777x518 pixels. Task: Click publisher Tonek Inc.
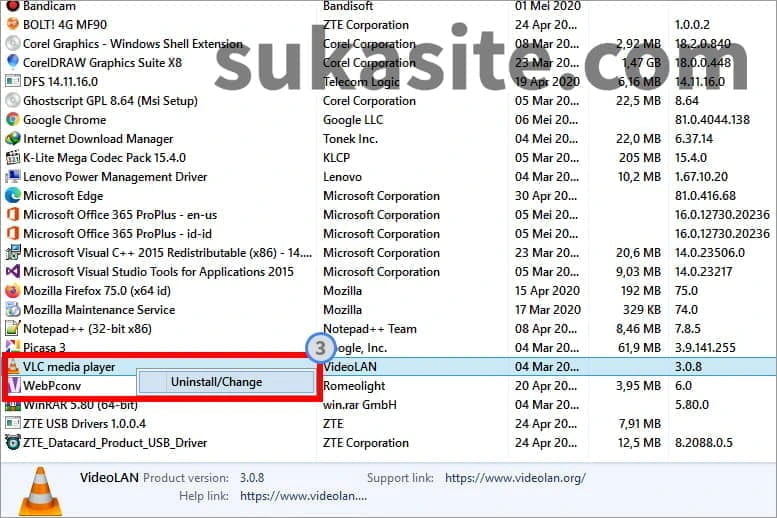[350, 139]
